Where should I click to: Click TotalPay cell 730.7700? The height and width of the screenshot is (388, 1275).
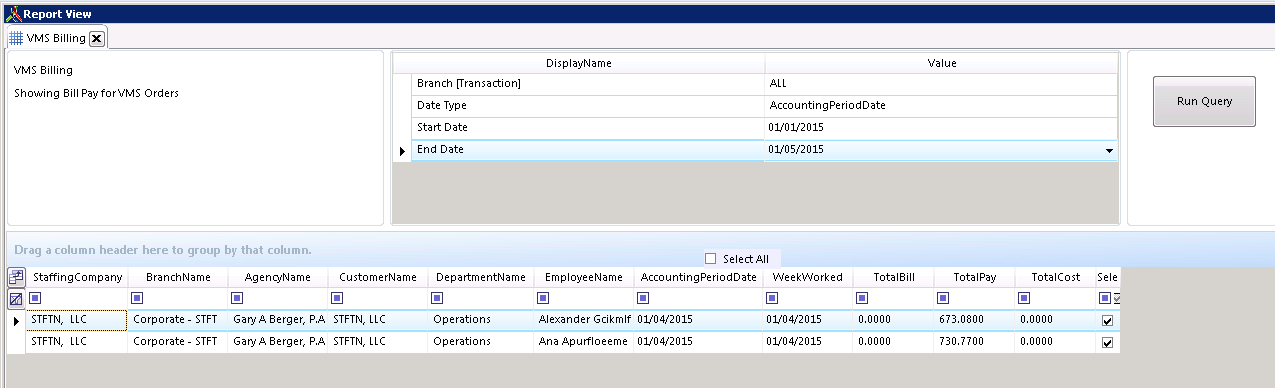click(975, 342)
